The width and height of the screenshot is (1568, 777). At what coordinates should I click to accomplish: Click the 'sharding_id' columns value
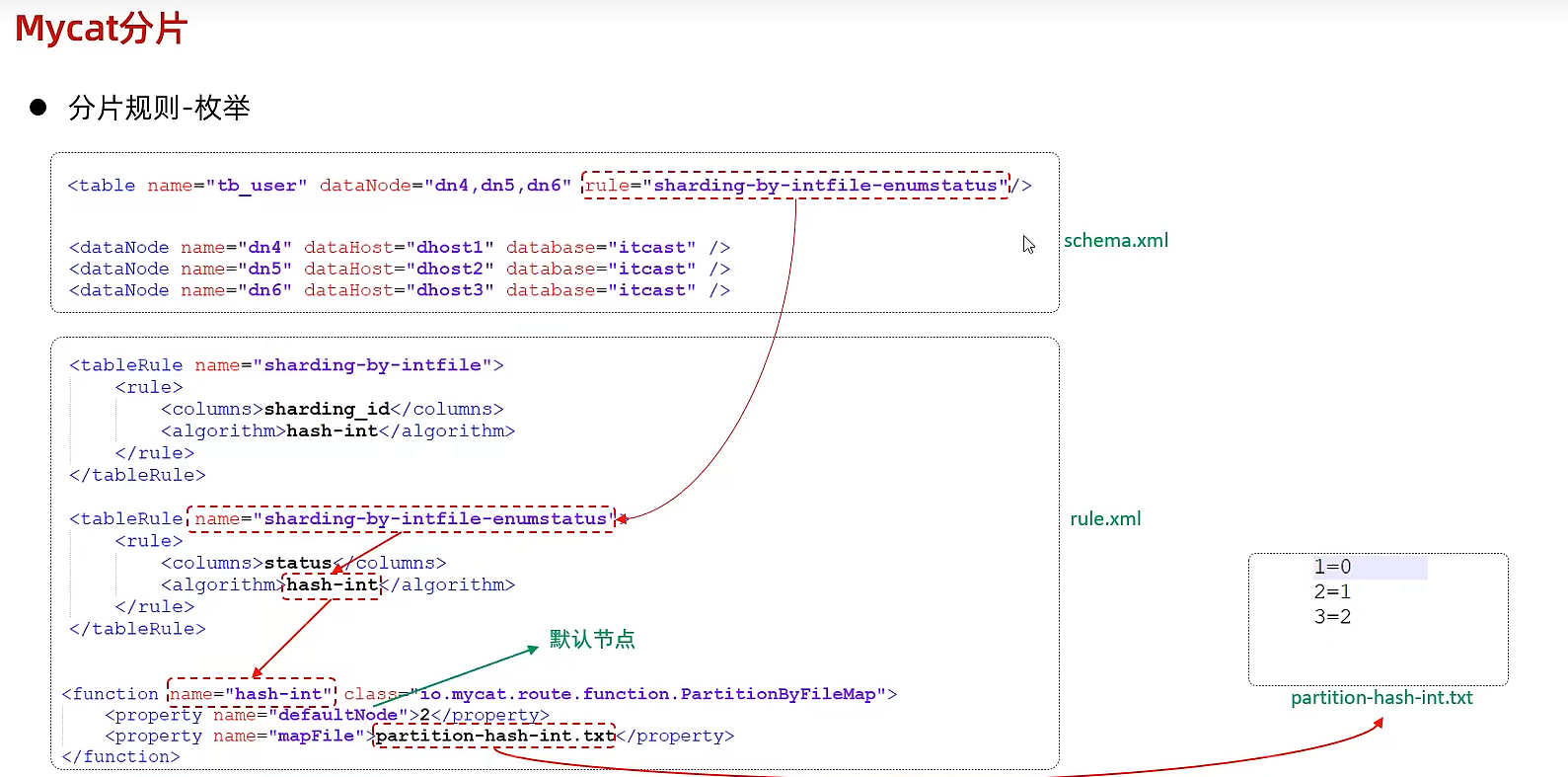[x=327, y=409]
